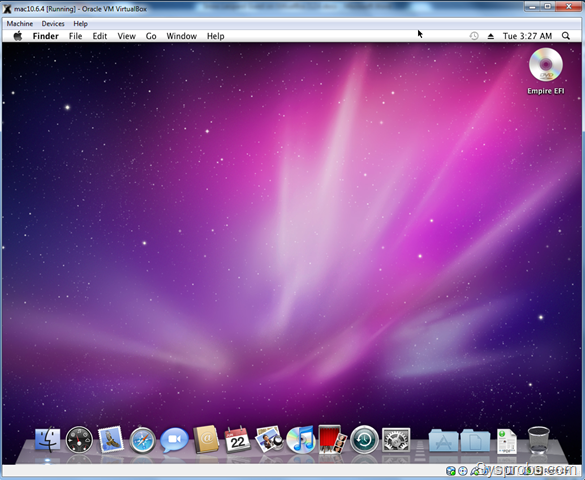The image size is (585, 480).
Task: Open System Preferences gear icon
Action: click(x=396, y=440)
